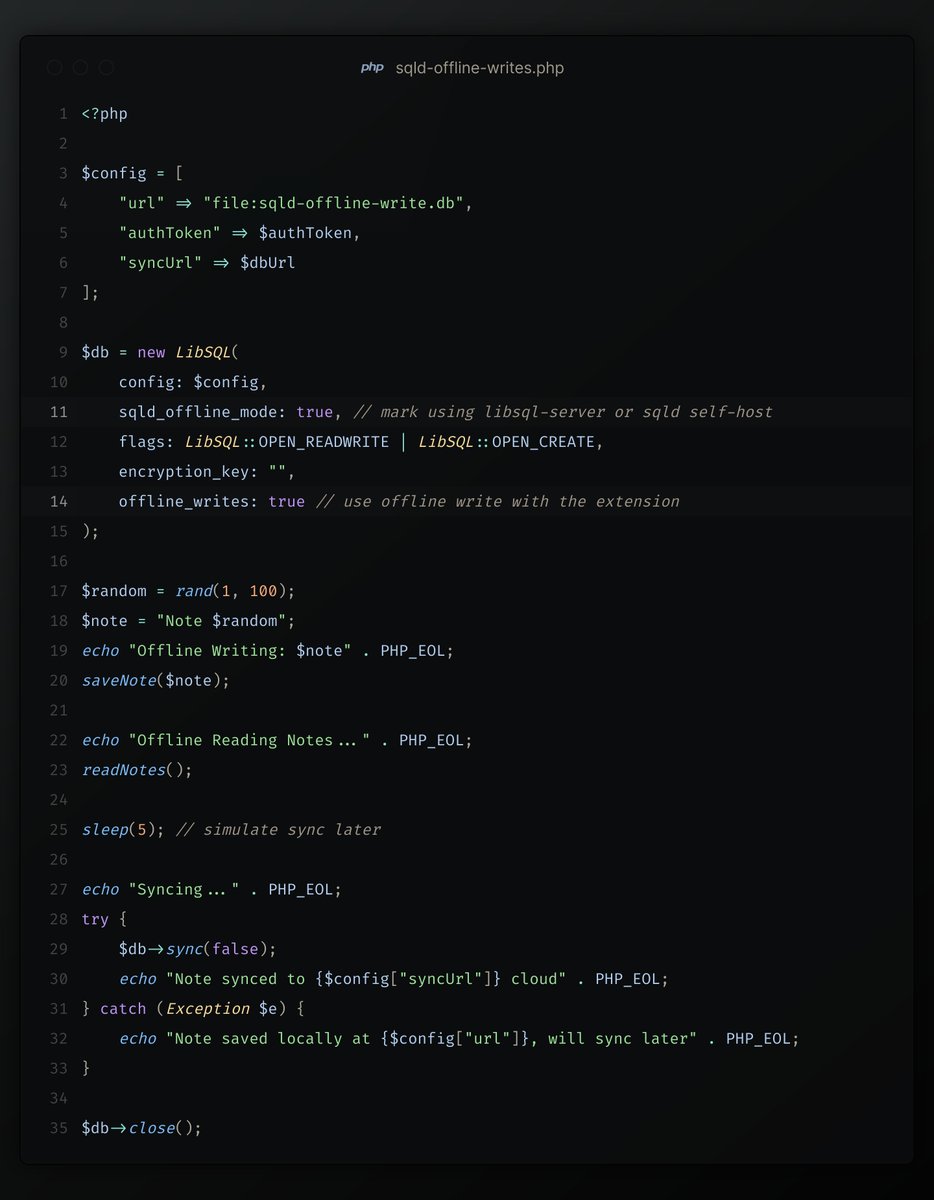The height and width of the screenshot is (1200, 934).
Task: Click the middle dim window control dot
Action: pyautogui.click(x=80, y=68)
